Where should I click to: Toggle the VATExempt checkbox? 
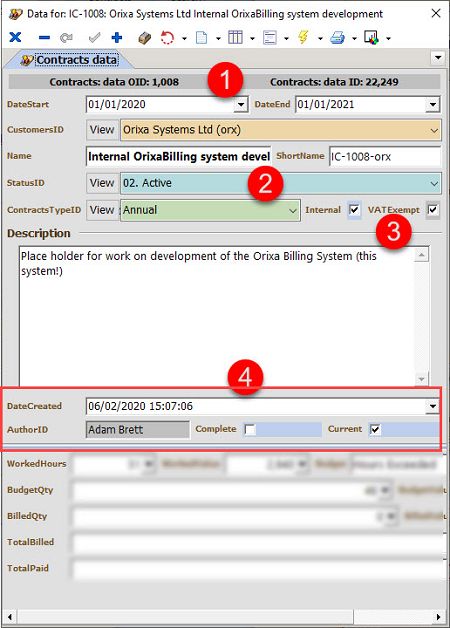pyautogui.click(x=433, y=209)
